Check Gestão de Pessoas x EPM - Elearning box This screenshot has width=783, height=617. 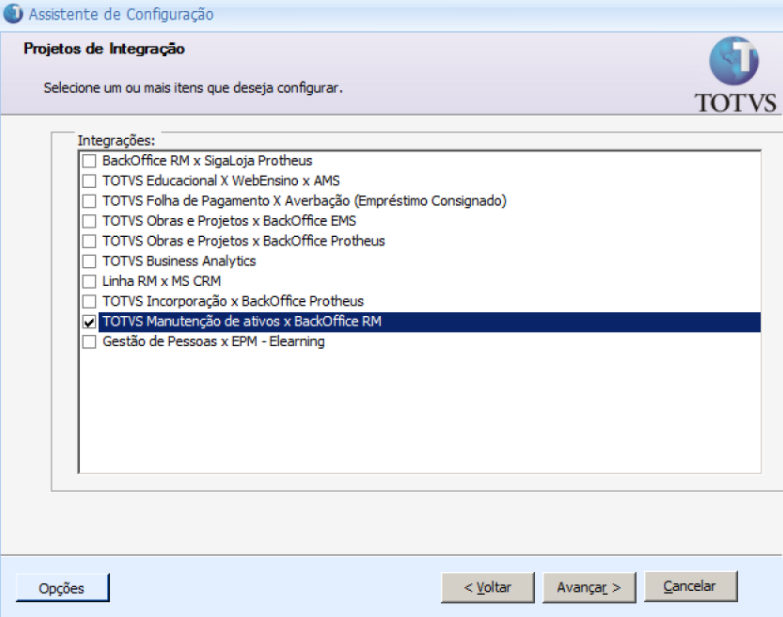(89, 342)
